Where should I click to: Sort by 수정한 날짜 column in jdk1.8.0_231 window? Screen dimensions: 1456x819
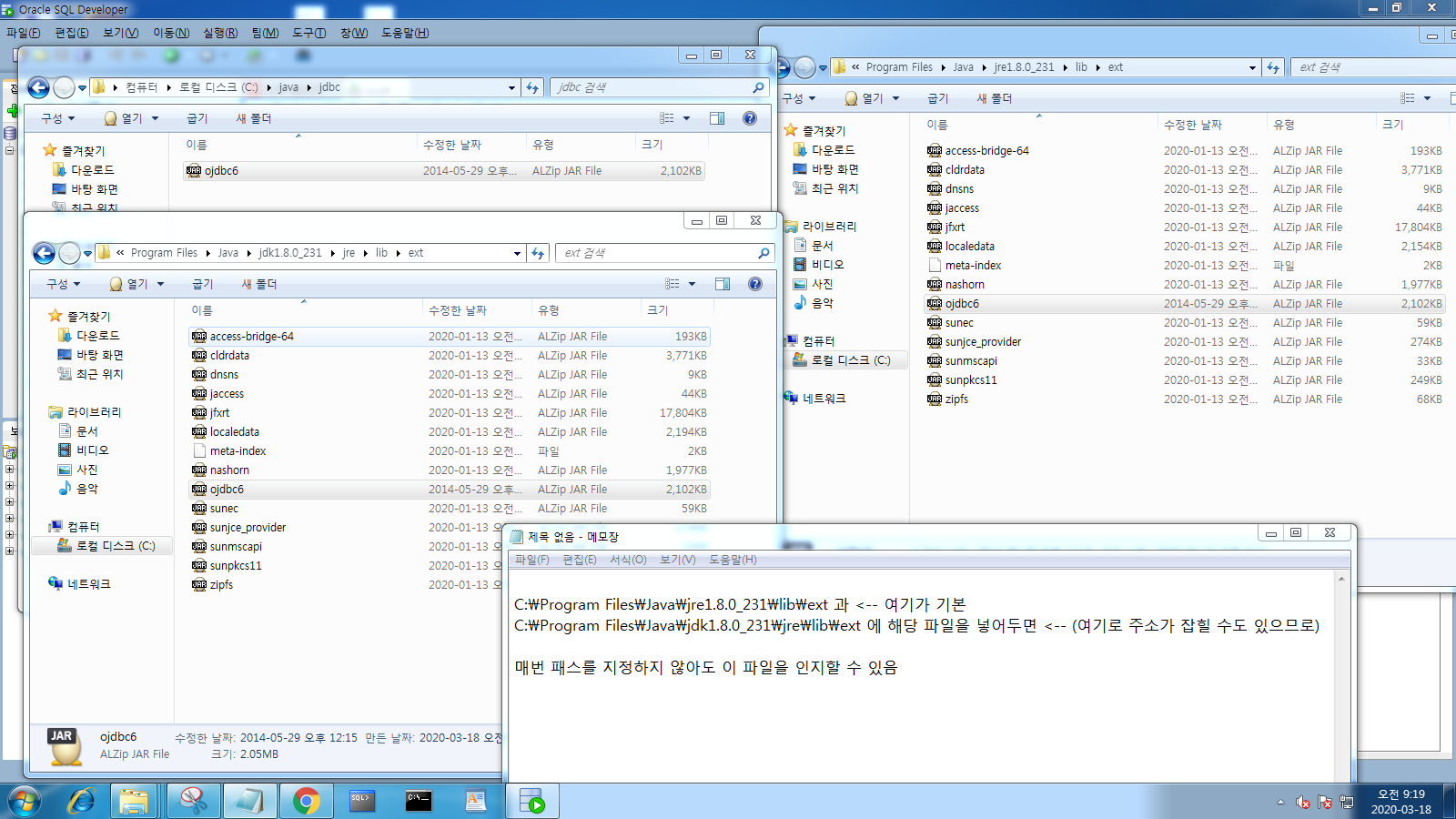click(477, 310)
